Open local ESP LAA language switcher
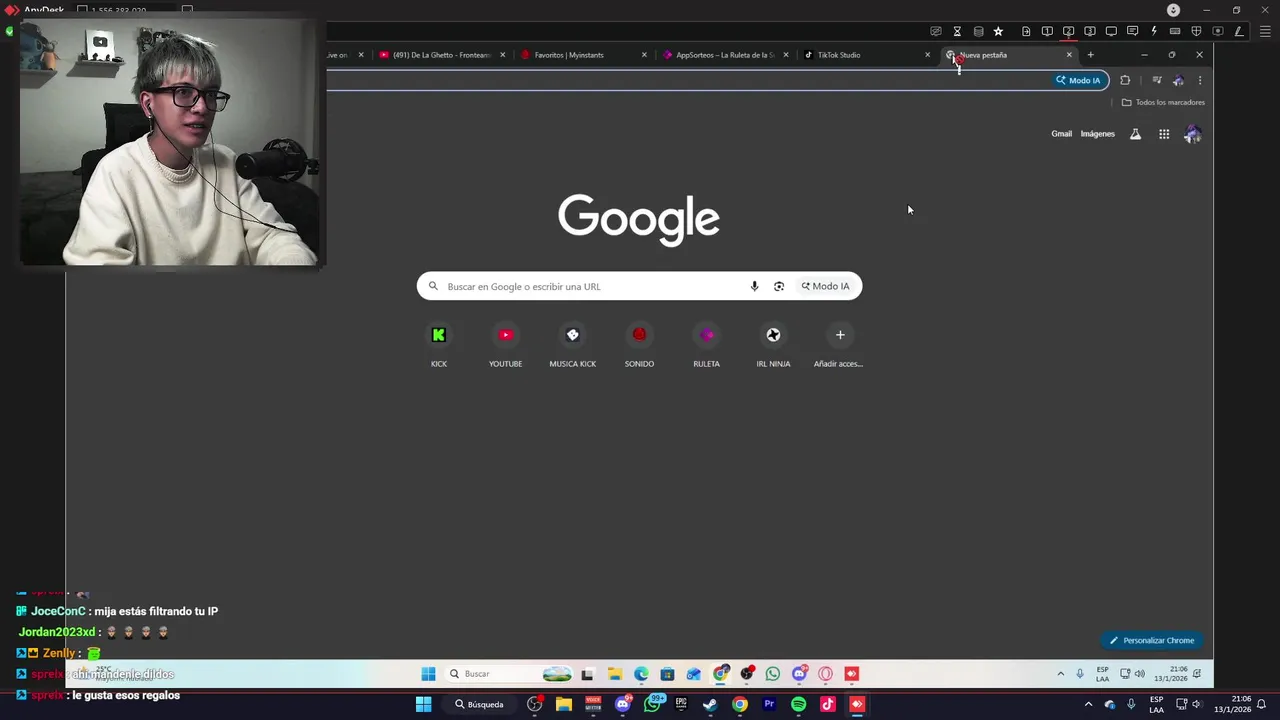 [x=1156, y=705]
